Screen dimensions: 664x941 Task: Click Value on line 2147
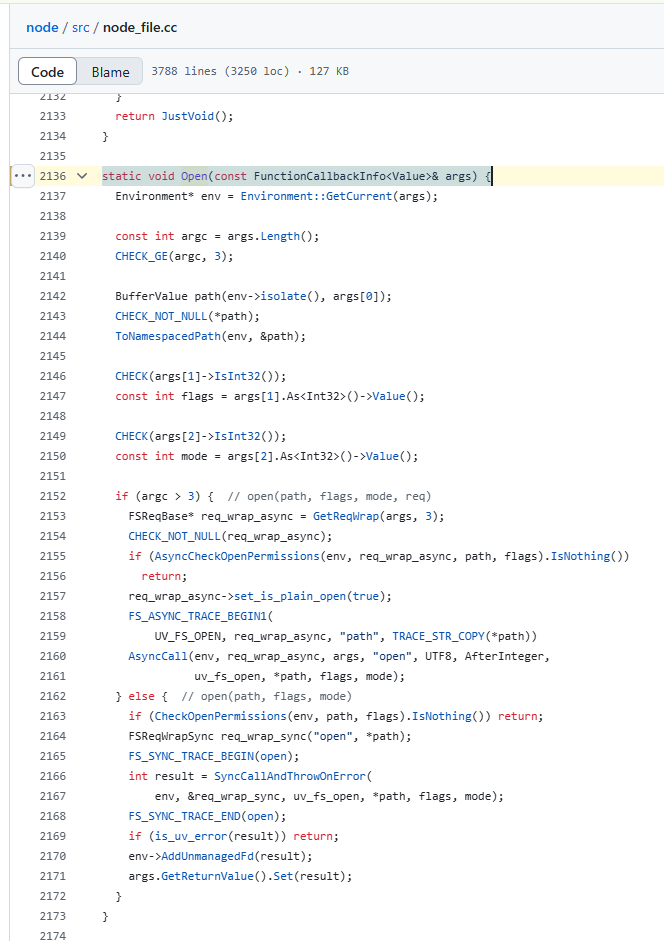click(389, 396)
